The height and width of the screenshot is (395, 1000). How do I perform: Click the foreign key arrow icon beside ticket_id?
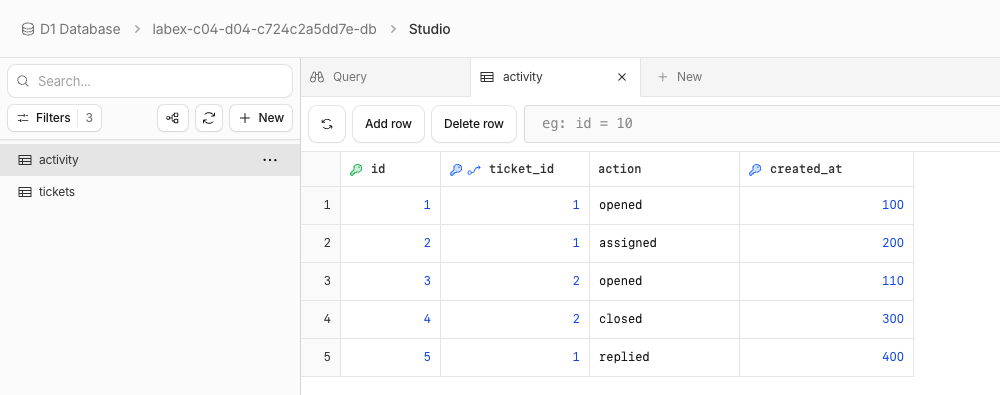pyautogui.click(x=474, y=170)
